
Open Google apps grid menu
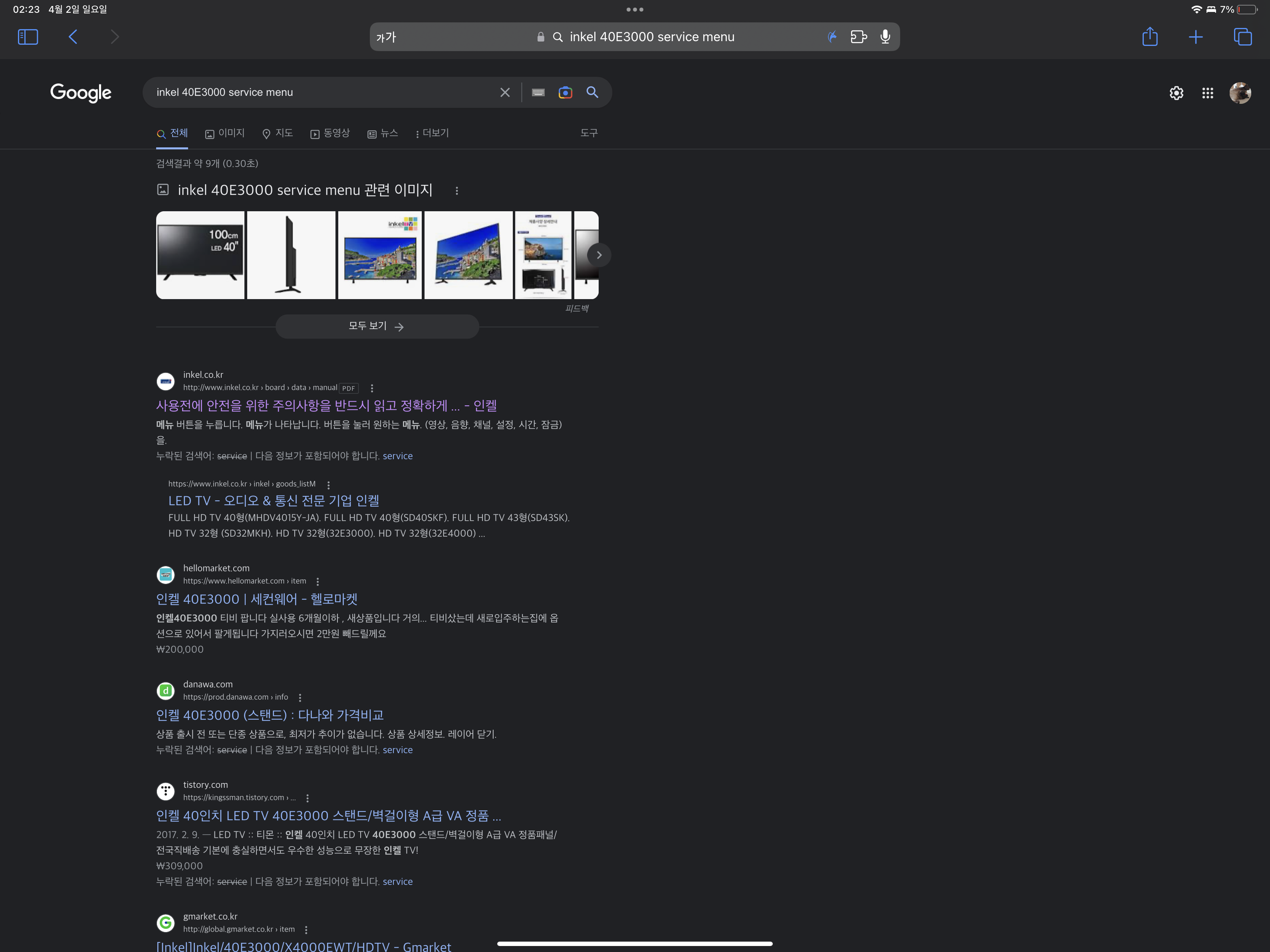pos(1207,93)
